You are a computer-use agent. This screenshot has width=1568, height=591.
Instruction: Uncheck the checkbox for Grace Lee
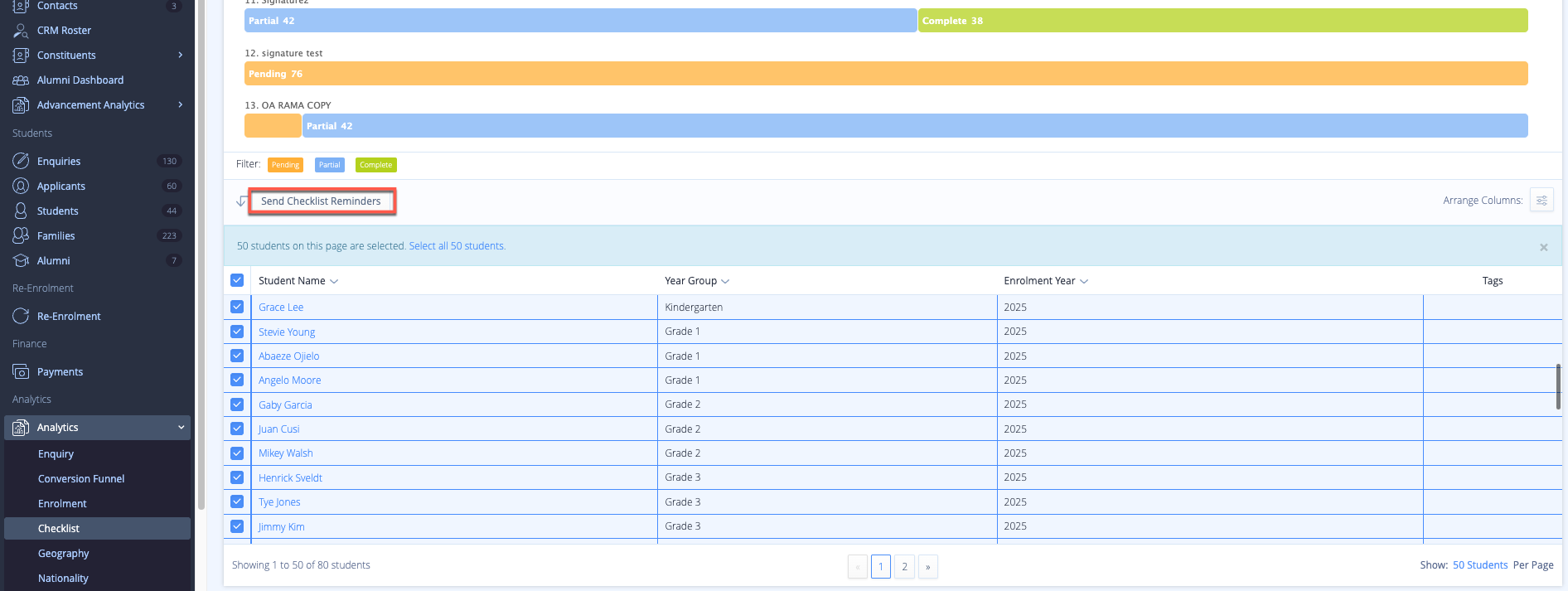click(237, 307)
